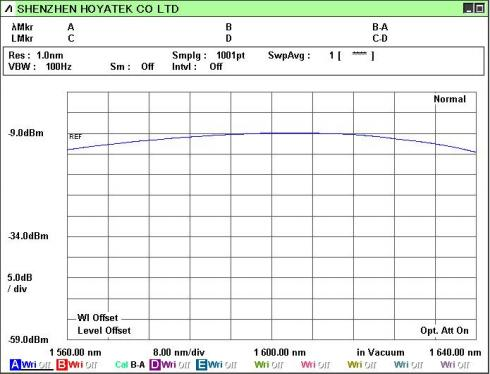Image resolution: width=490 pixels, height=374 pixels.
Task: Select the blue trace A icon
Action: 15,365
